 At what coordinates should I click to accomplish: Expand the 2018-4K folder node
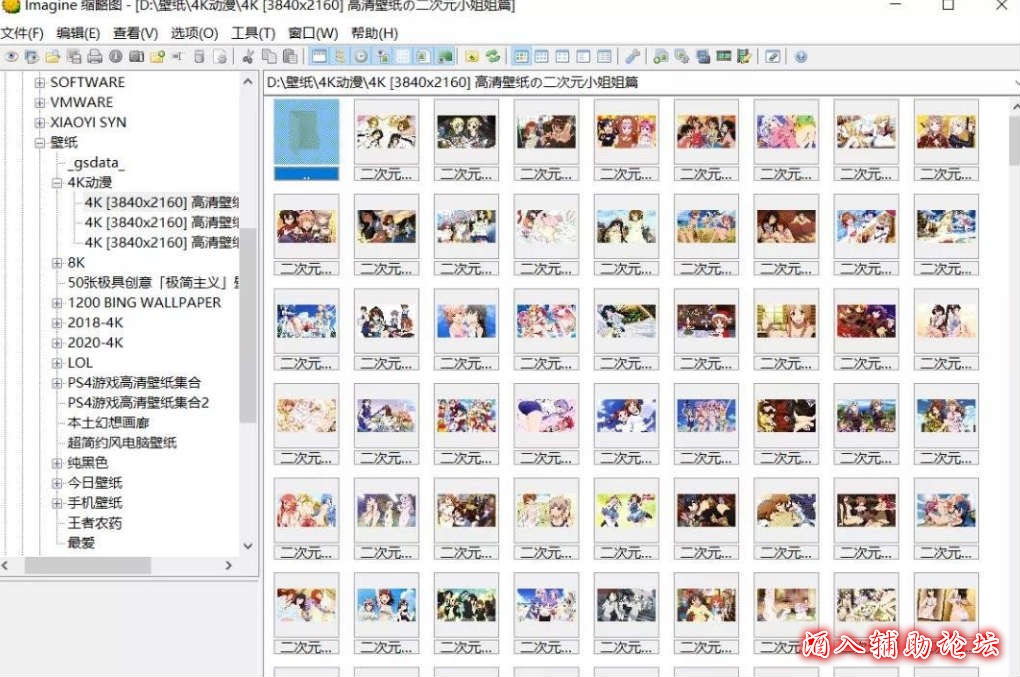pyautogui.click(x=57, y=323)
